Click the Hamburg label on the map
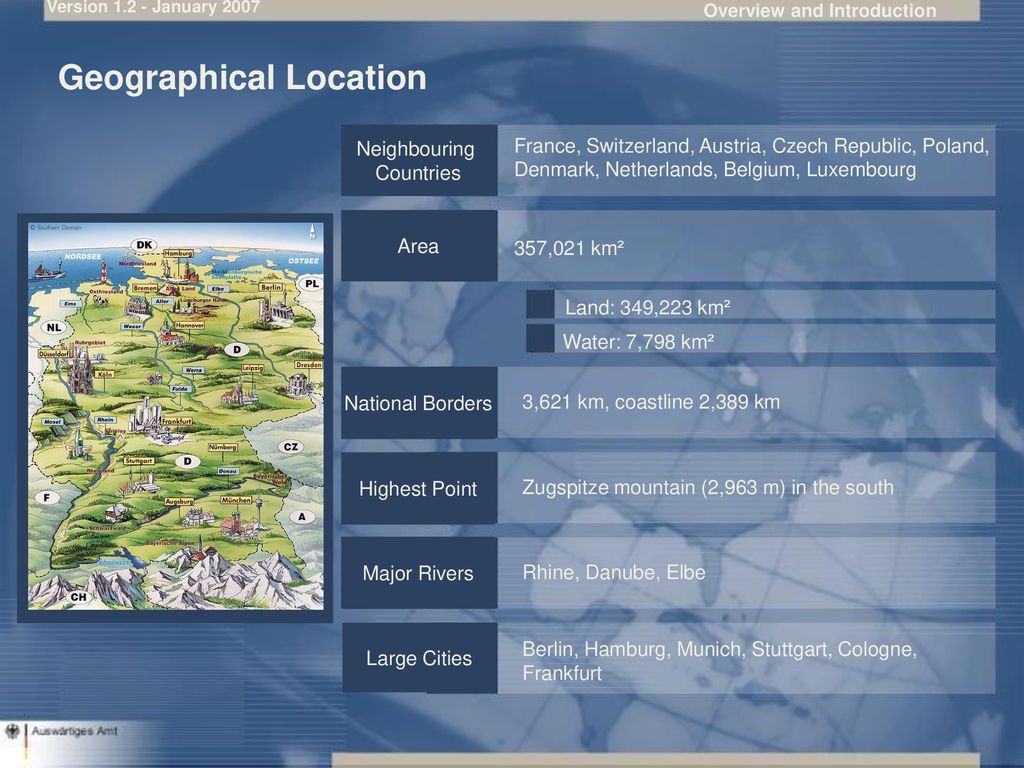 pyautogui.click(x=178, y=253)
